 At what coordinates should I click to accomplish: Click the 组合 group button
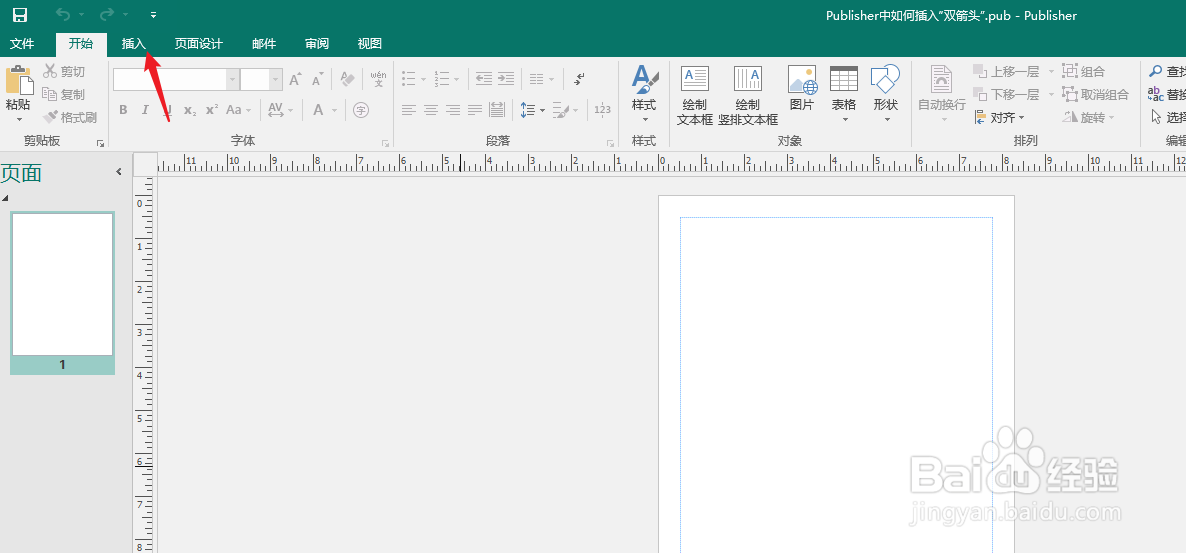tap(1085, 72)
